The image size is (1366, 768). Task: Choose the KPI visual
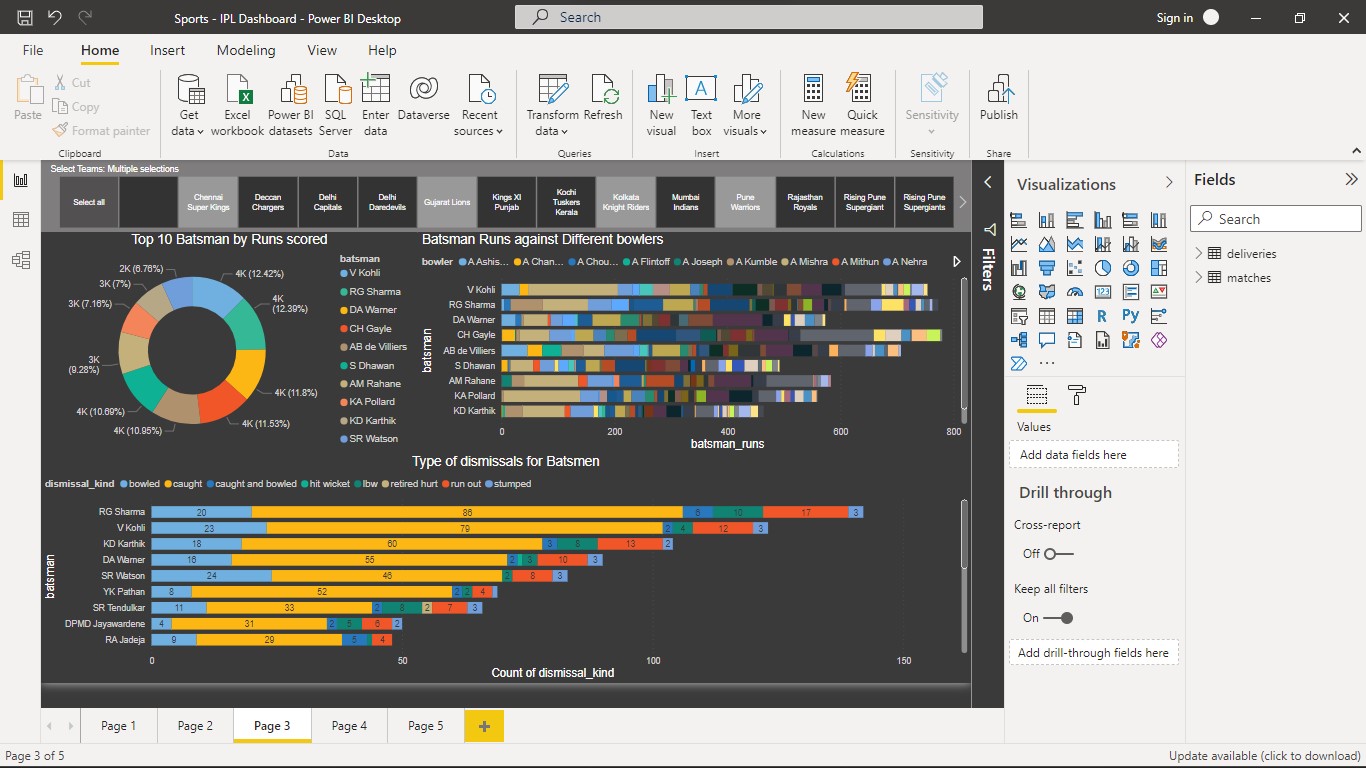pyautogui.click(x=1159, y=292)
